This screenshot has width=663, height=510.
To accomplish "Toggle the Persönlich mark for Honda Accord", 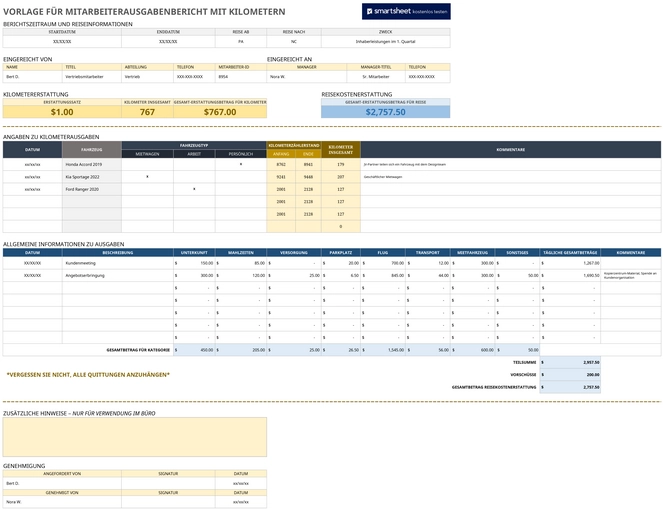I will pyautogui.click(x=241, y=164).
